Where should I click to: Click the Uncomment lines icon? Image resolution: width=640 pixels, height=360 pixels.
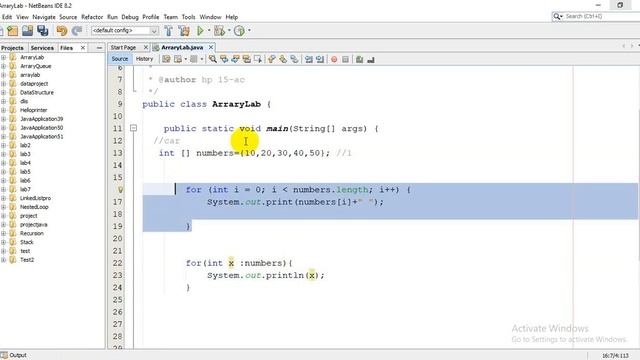[x=371, y=60]
